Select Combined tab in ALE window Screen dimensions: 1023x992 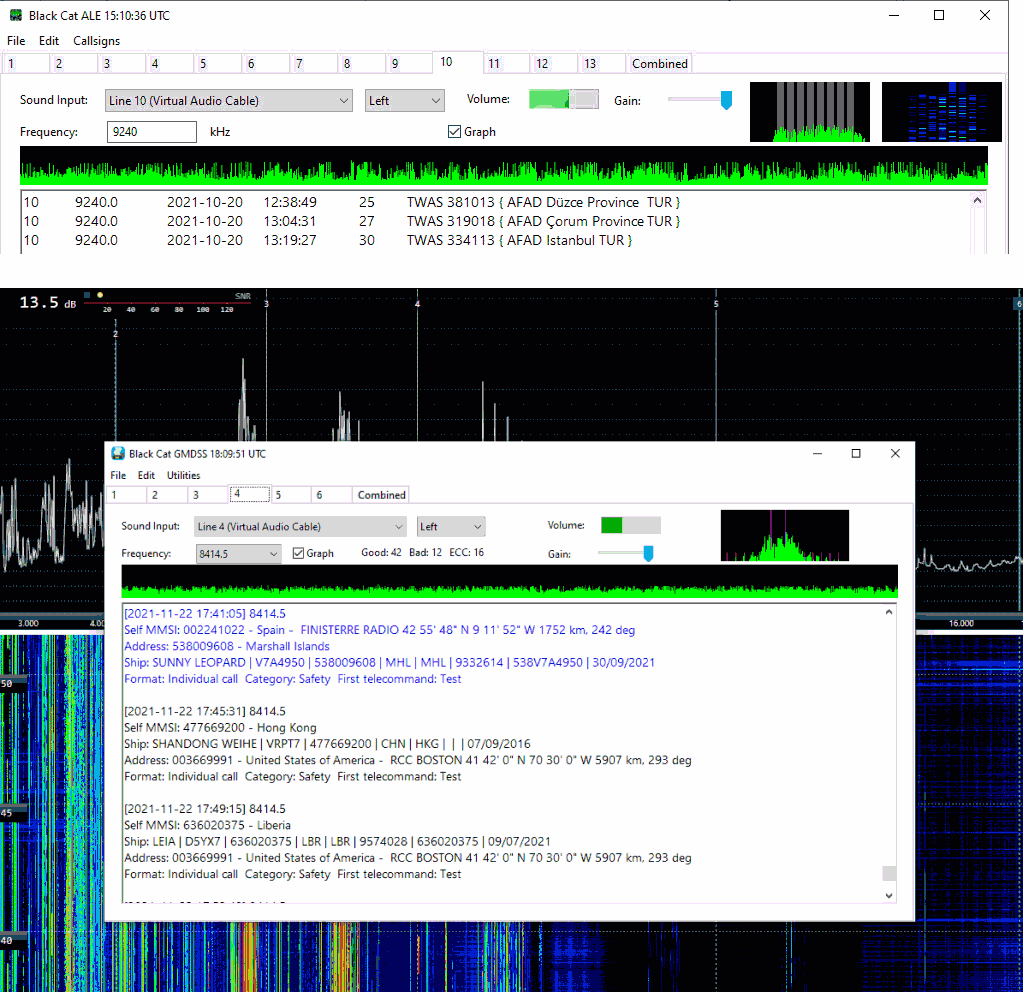point(660,63)
